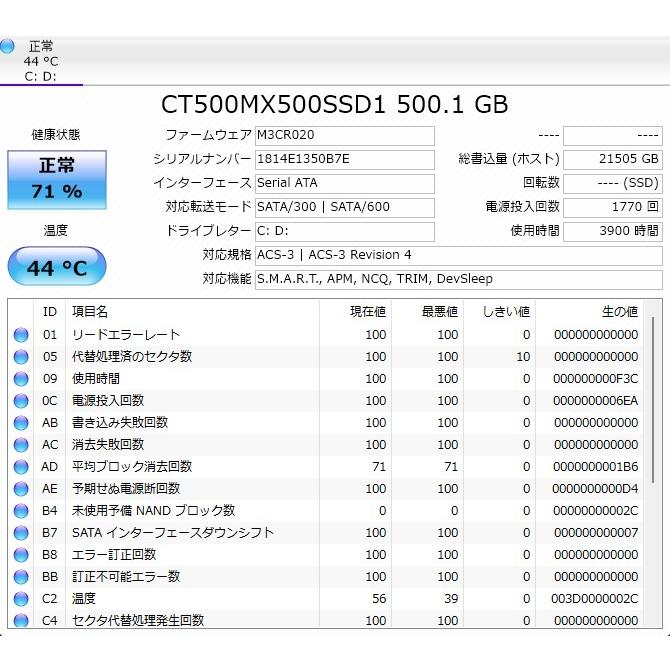Screen dimensions: 670x670
Task: Click the supported features field with TRIM
Action: 459,279
